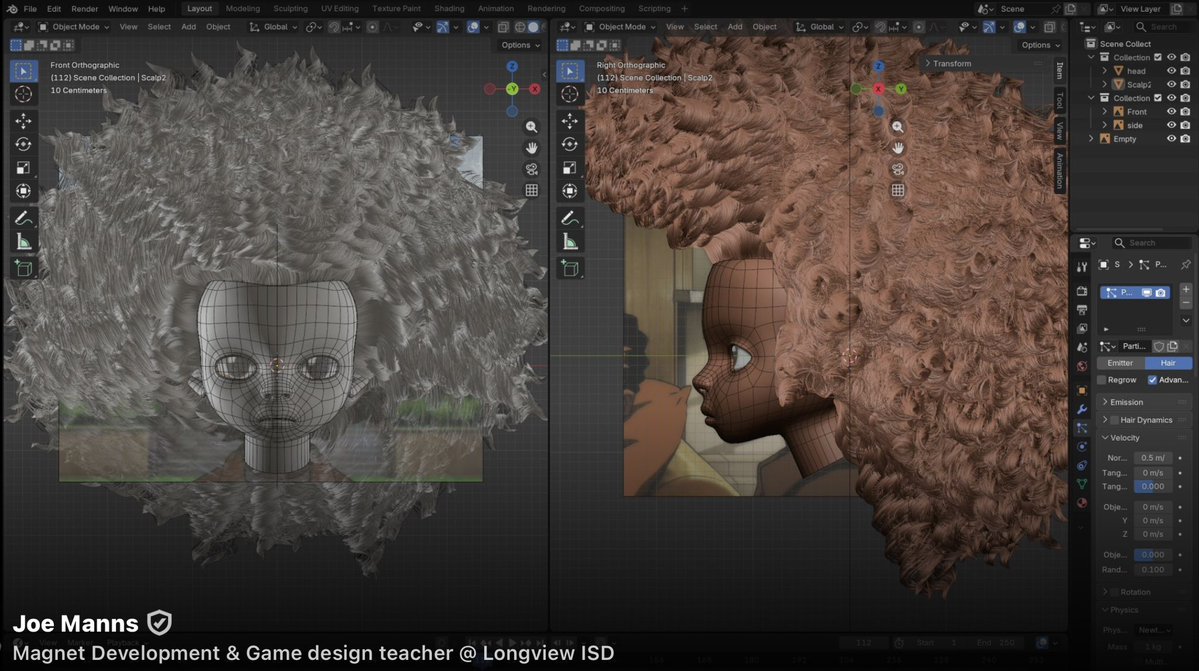Switch to the Sculpting workspace tab
Viewport: 1199px width, 671px height.
pyautogui.click(x=291, y=8)
